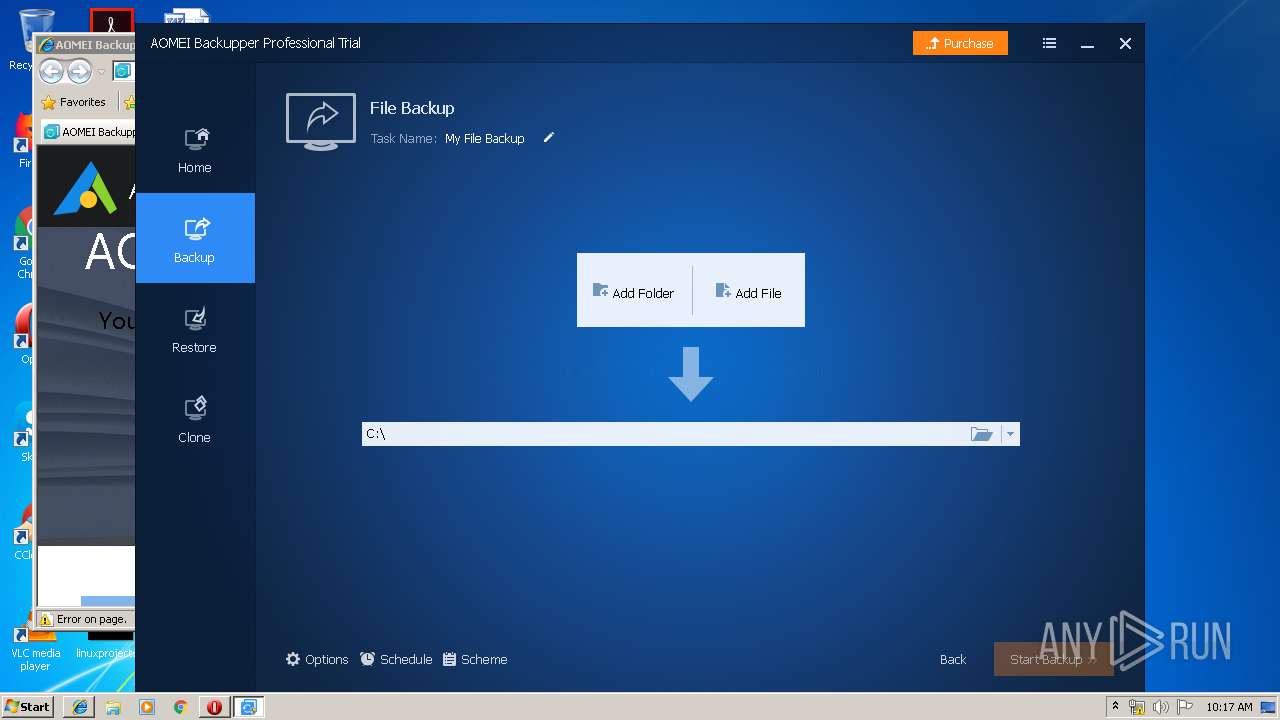This screenshot has height=720, width=1280.
Task: Click the Purchase button
Action: coord(960,43)
